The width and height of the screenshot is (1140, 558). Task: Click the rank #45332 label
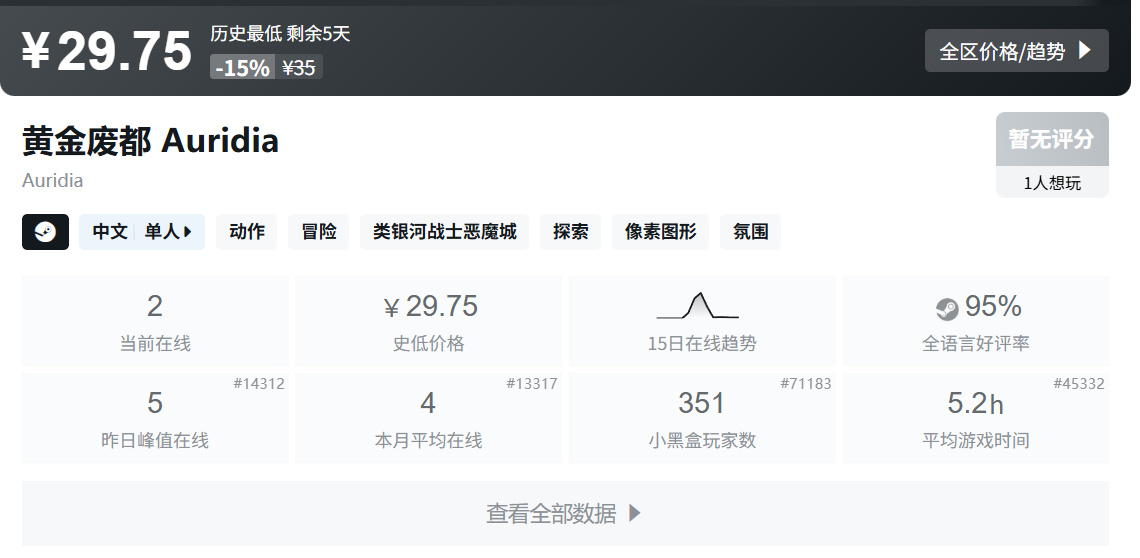point(1079,383)
